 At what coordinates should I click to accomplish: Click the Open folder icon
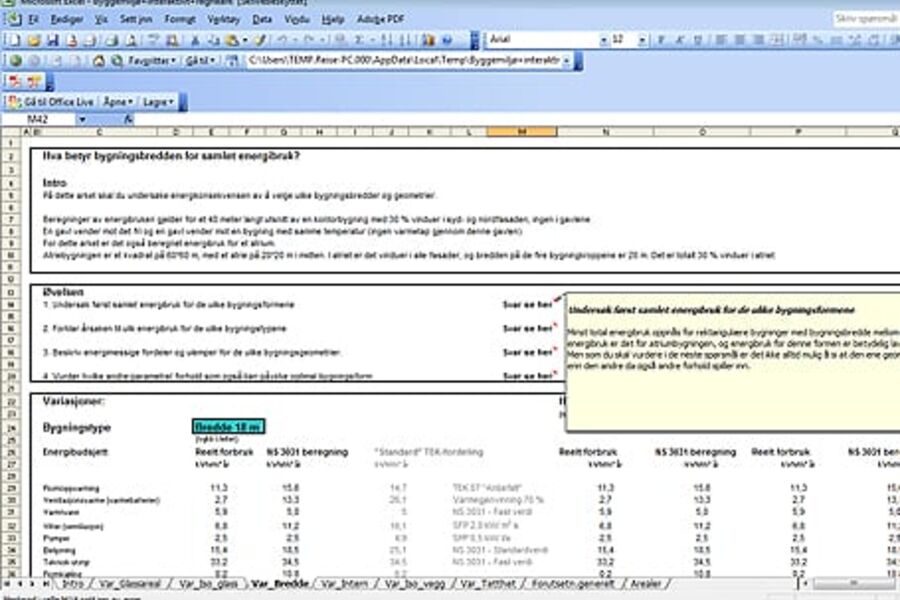tap(33, 40)
